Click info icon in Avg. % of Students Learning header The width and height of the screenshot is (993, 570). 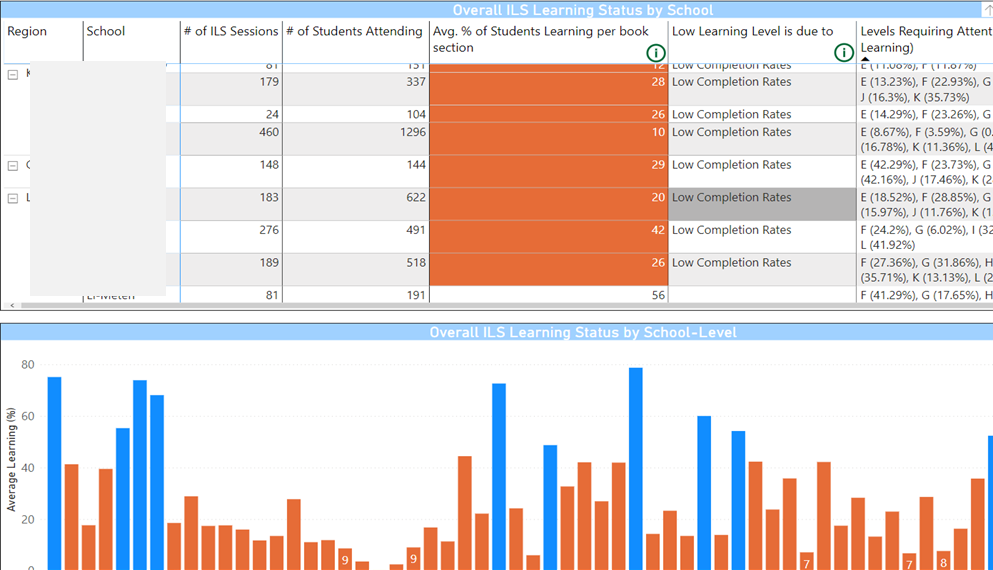click(655, 53)
